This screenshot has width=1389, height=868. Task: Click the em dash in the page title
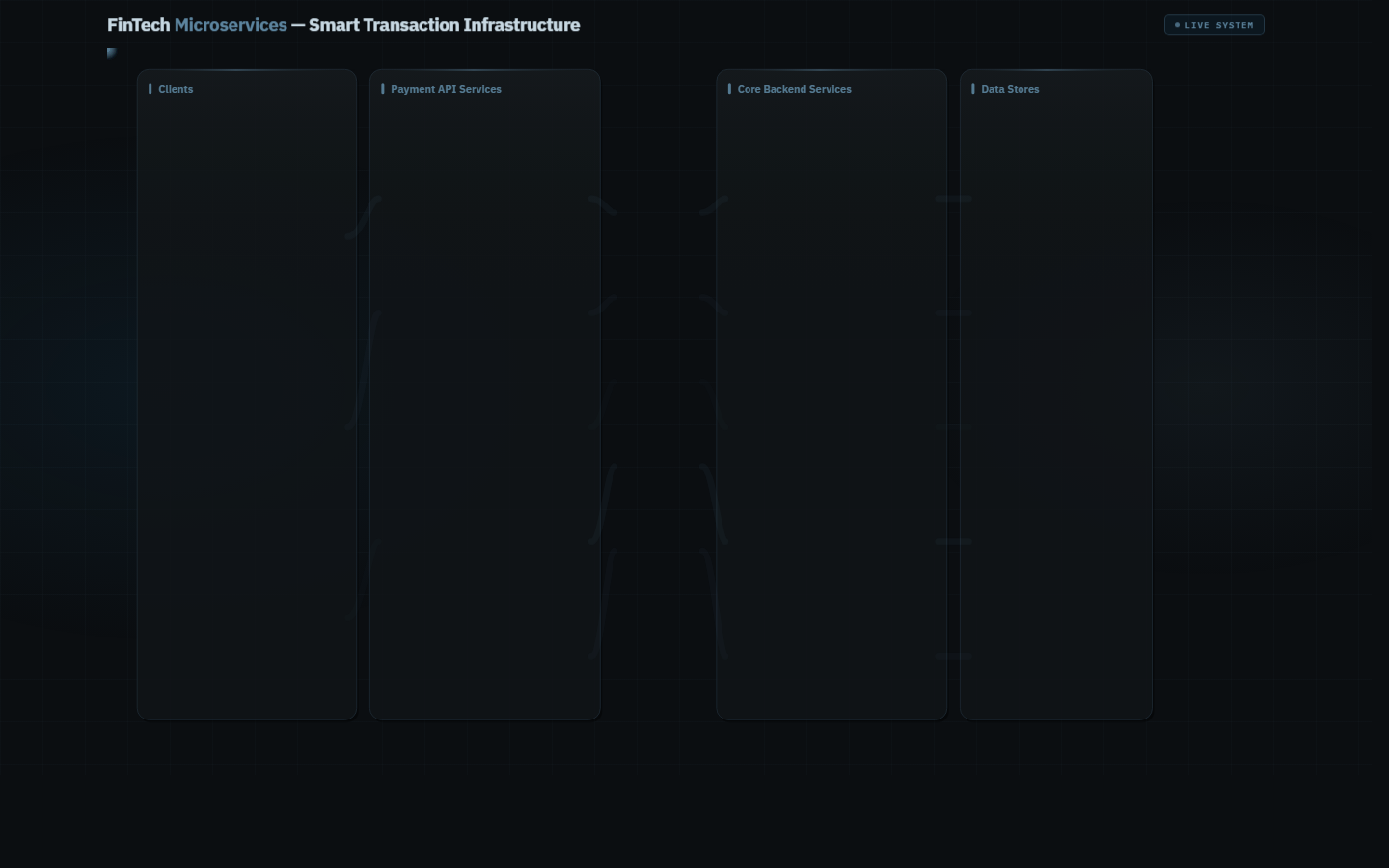(298, 25)
